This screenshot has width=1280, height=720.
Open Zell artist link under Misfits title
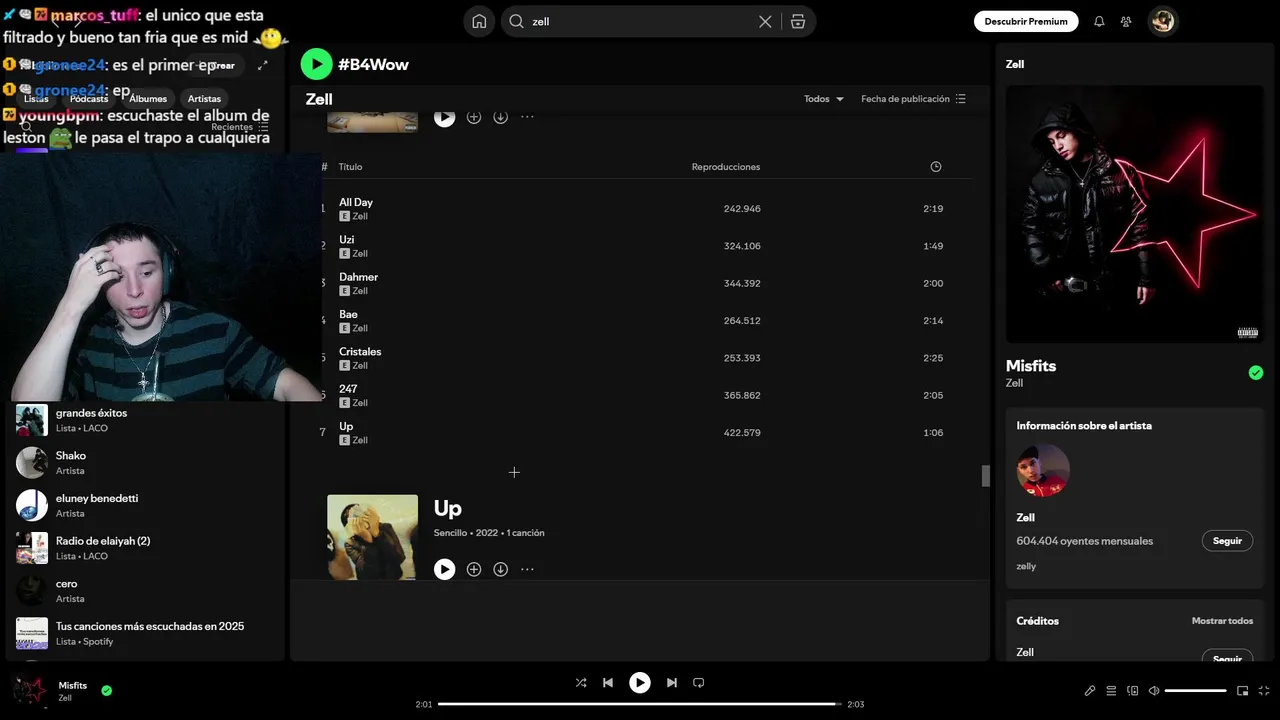(1014, 383)
